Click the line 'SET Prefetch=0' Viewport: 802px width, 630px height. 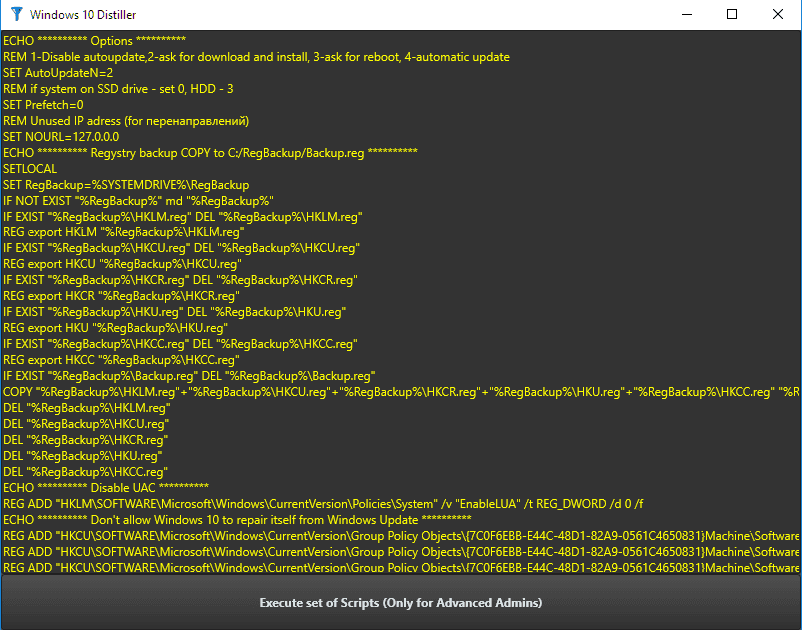tap(43, 105)
